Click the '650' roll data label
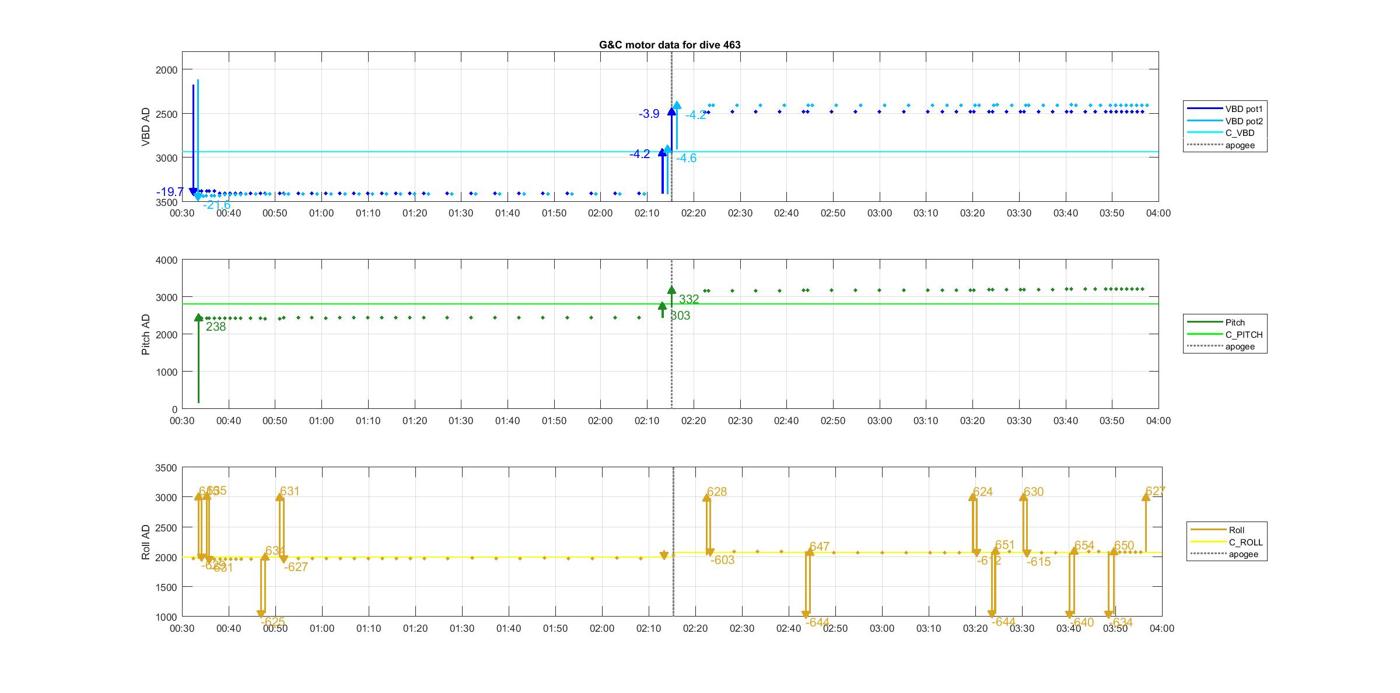The width and height of the screenshot is (1400, 693). [x=1124, y=546]
